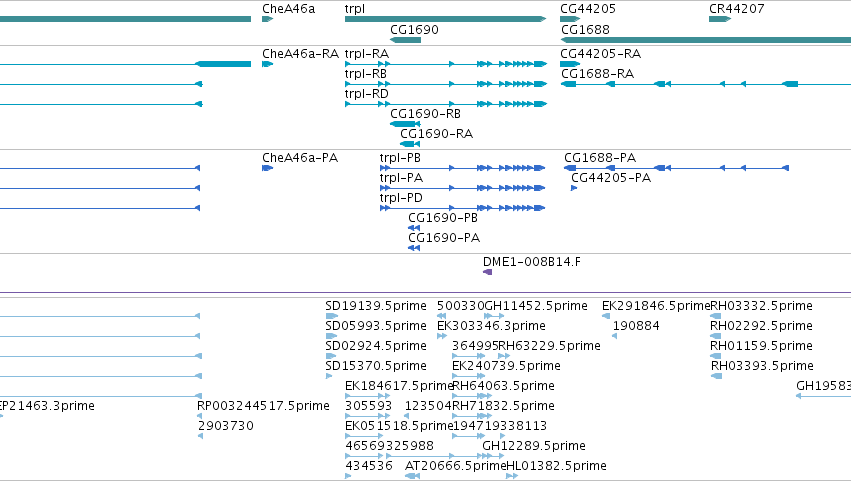Select protein label trpl-PA
This screenshot has width=851, height=481.
click(x=401, y=178)
